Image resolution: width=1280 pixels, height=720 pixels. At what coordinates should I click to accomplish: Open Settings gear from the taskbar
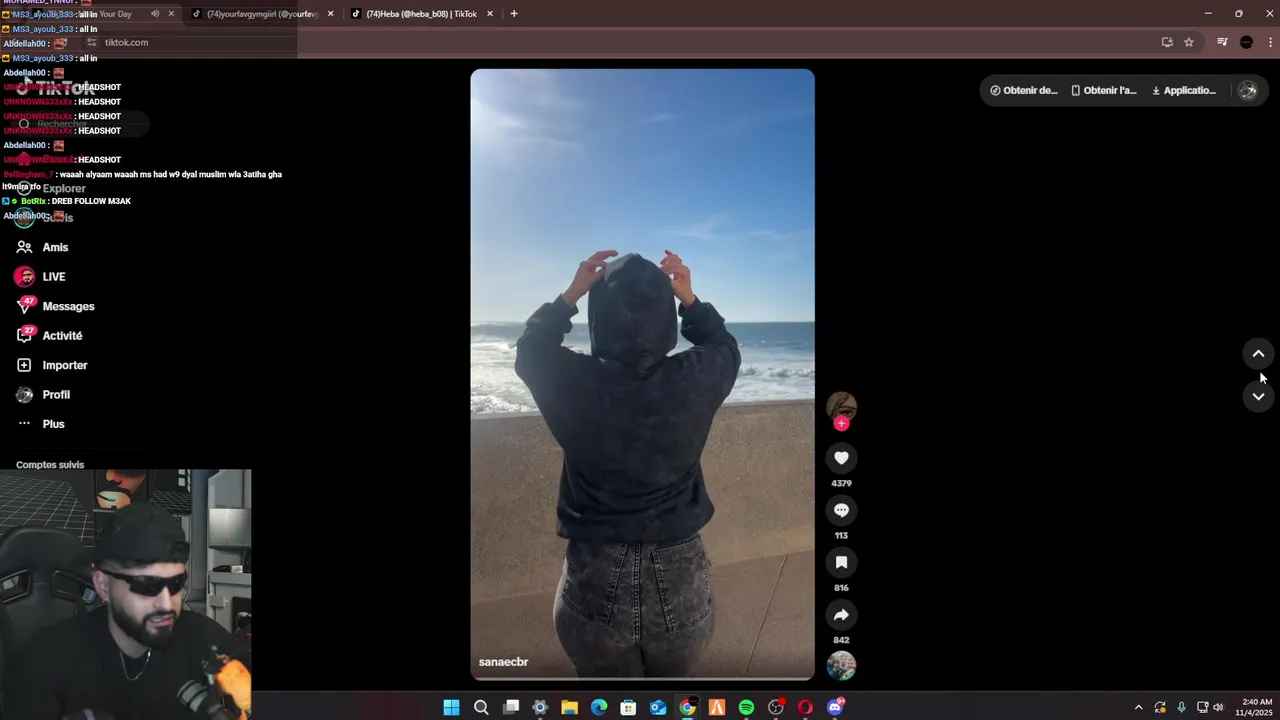(x=540, y=708)
